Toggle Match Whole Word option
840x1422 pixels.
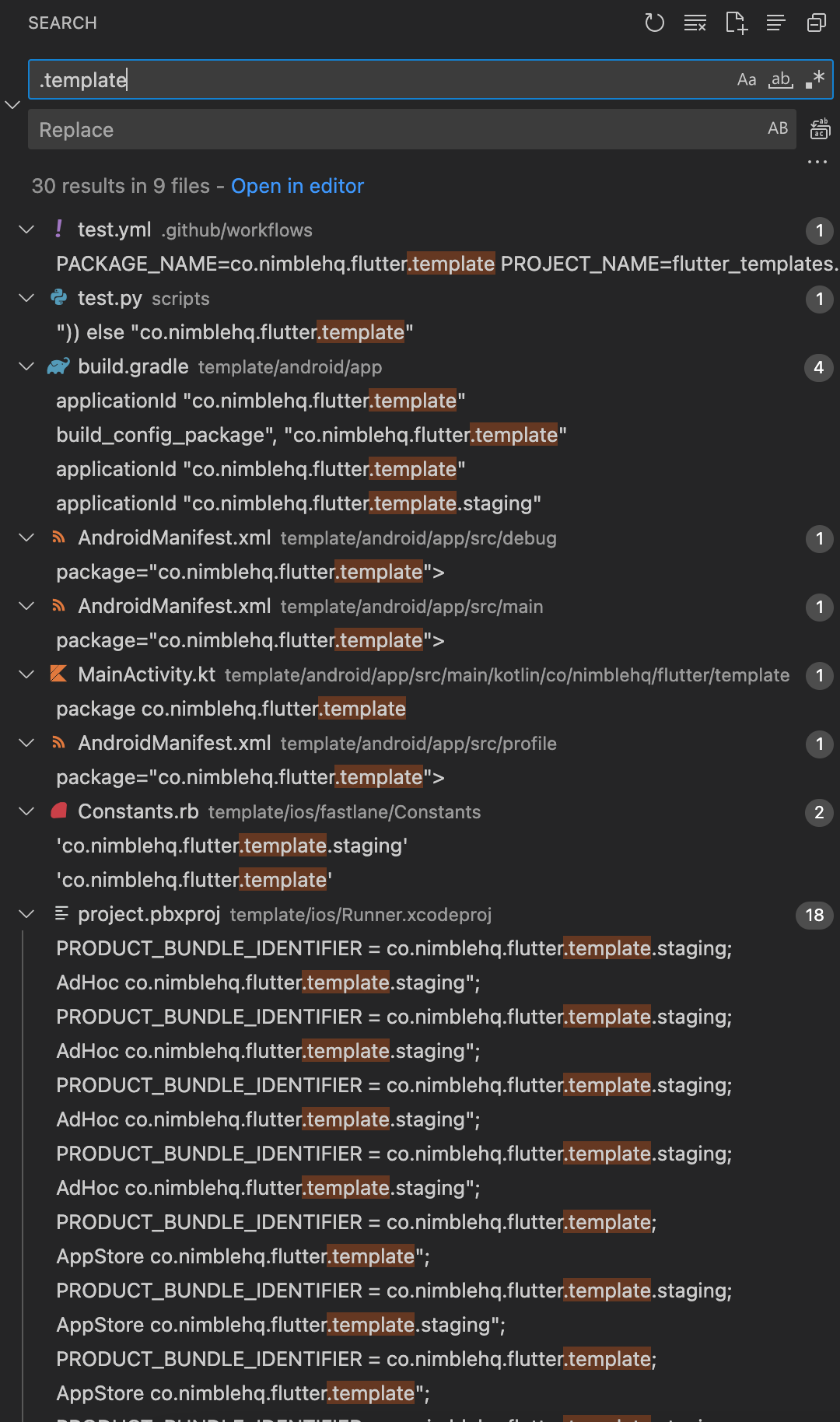click(x=780, y=79)
